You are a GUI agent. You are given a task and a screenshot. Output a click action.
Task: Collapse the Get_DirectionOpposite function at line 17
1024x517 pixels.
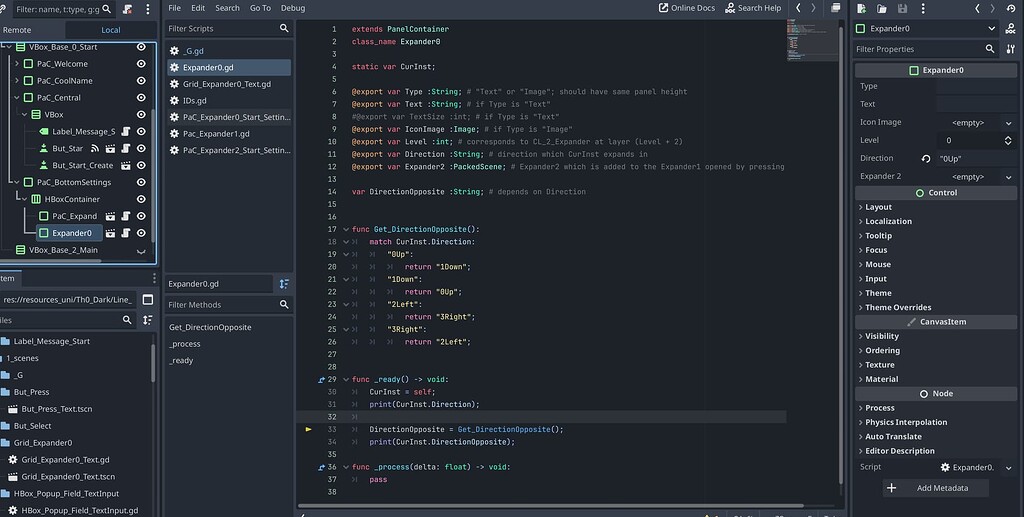click(346, 230)
